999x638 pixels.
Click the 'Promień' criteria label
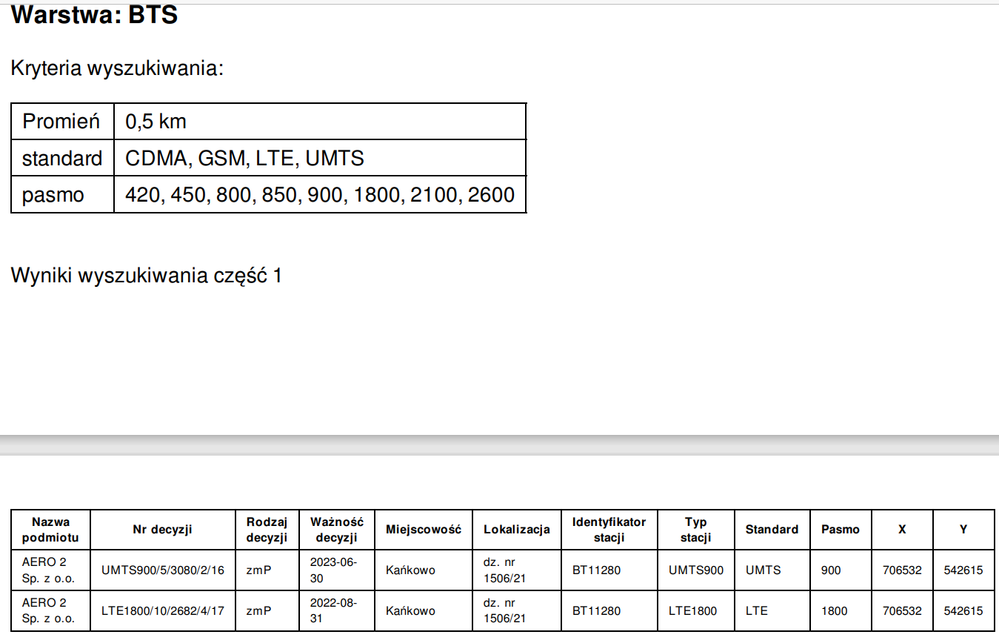click(61, 121)
